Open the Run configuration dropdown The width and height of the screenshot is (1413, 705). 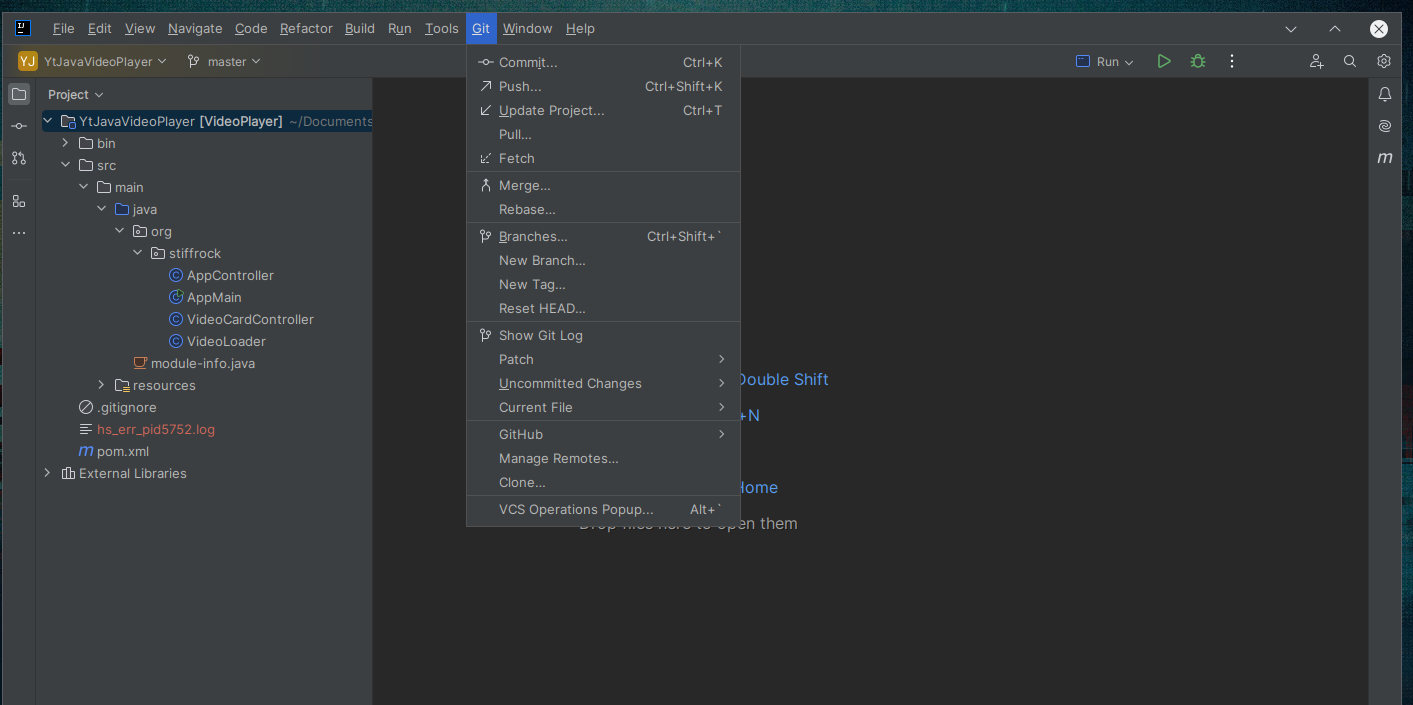pyautogui.click(x=1105, y=61)
